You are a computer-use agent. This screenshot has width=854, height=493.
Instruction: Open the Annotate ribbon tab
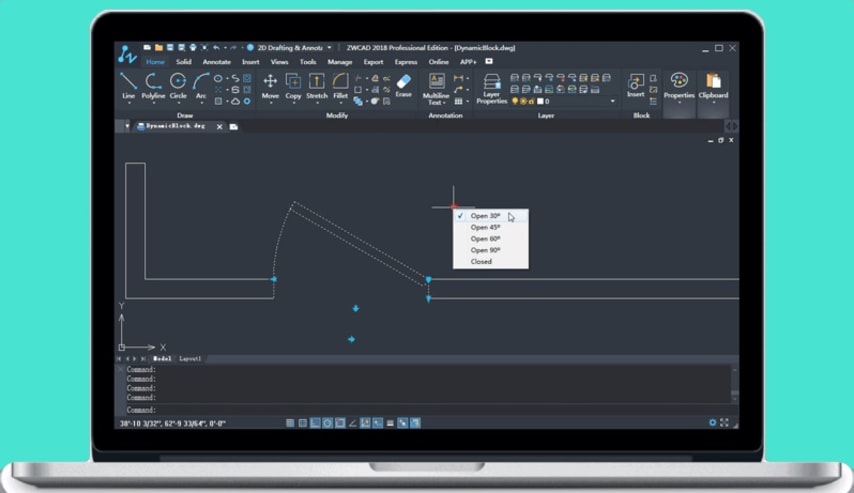pyautogui.click(x=216, y=62)
